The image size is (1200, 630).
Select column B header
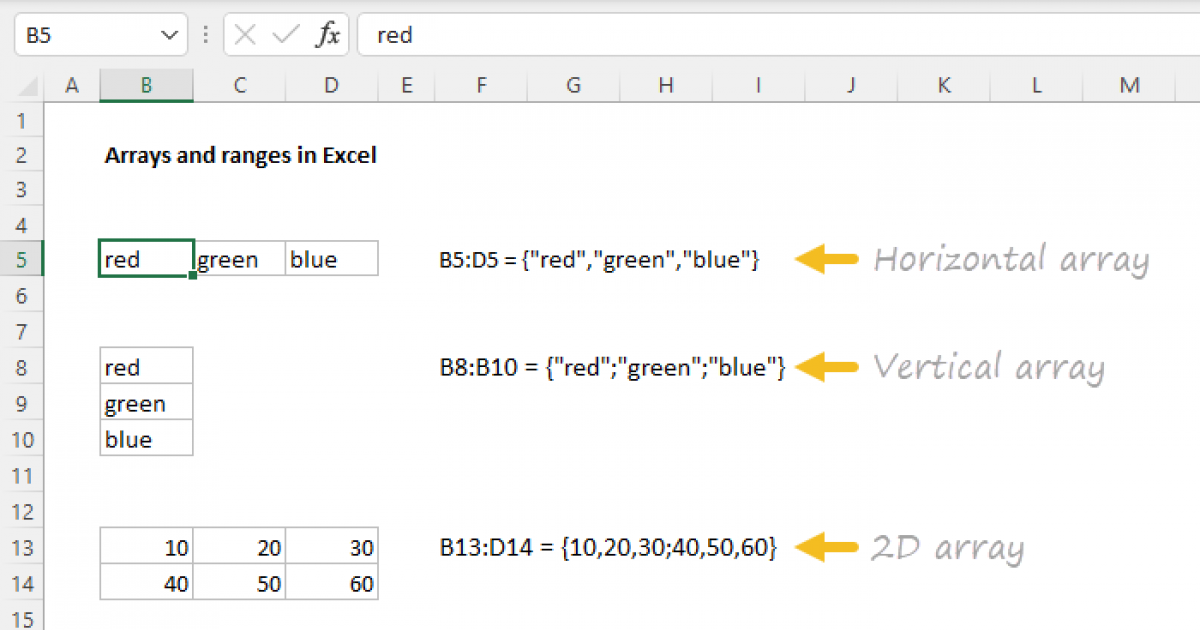[x=146, y=86]
